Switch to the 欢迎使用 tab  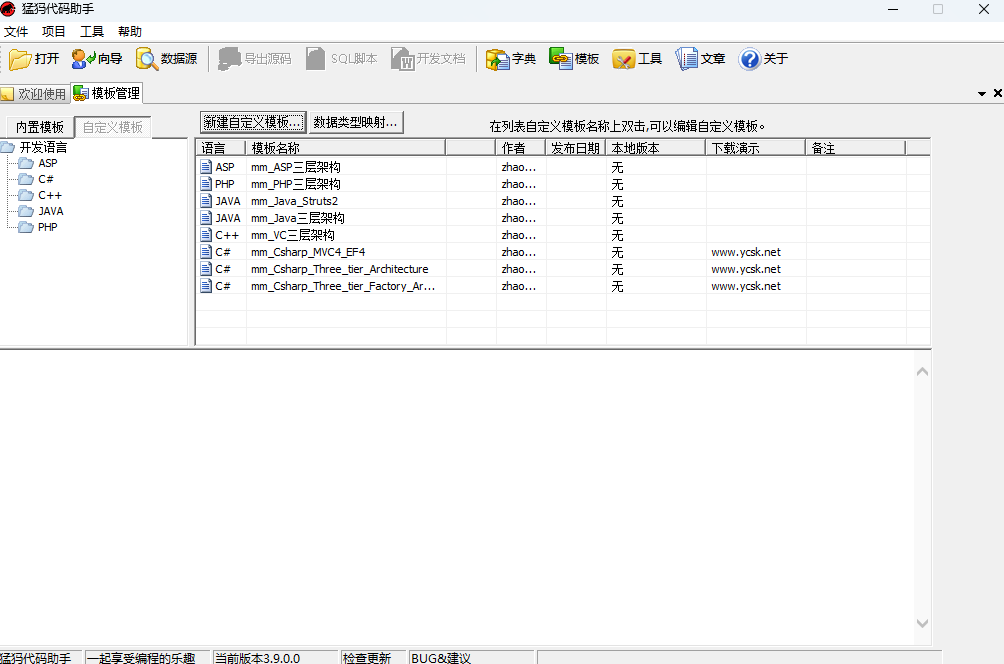[35, 94]
